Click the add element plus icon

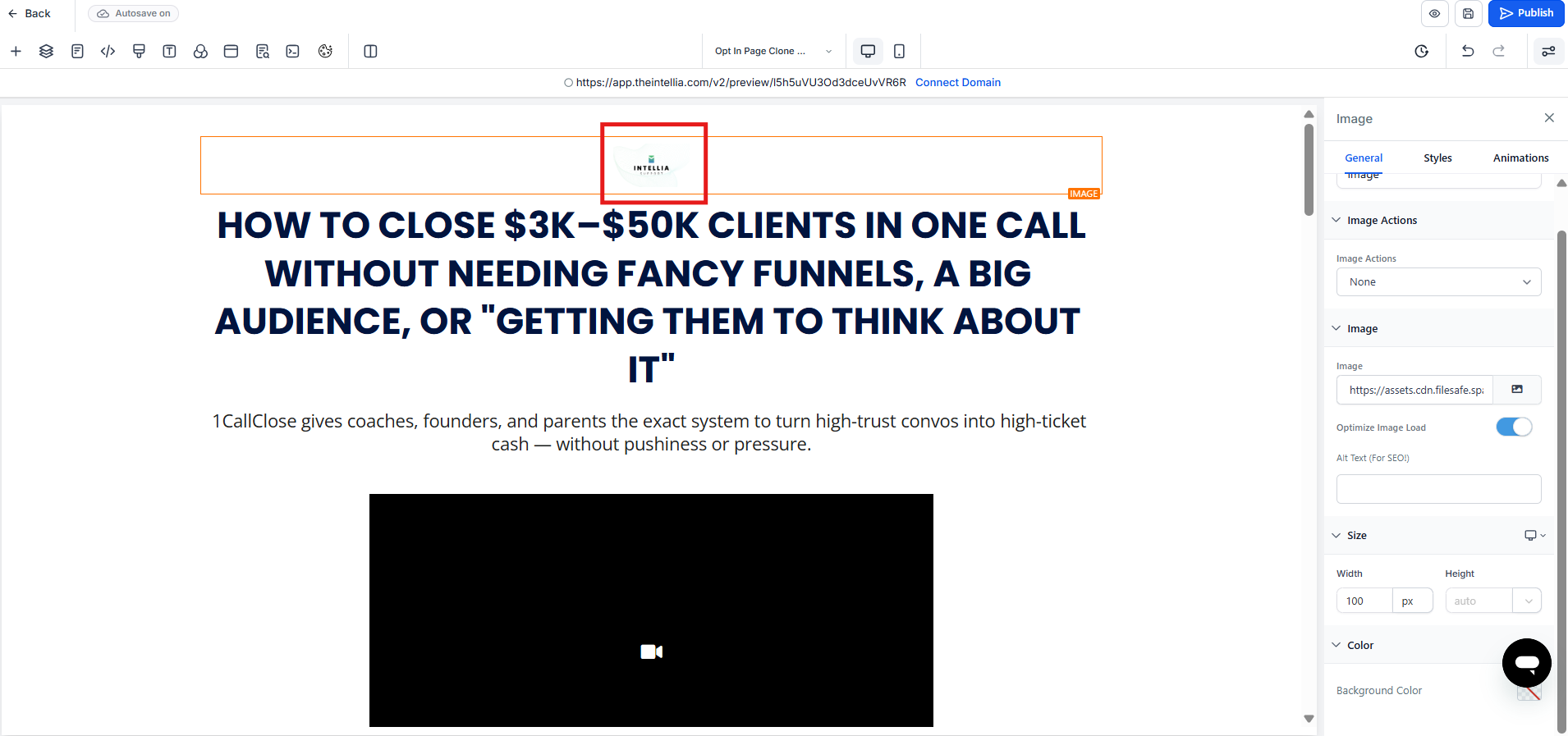click(16, 51)
